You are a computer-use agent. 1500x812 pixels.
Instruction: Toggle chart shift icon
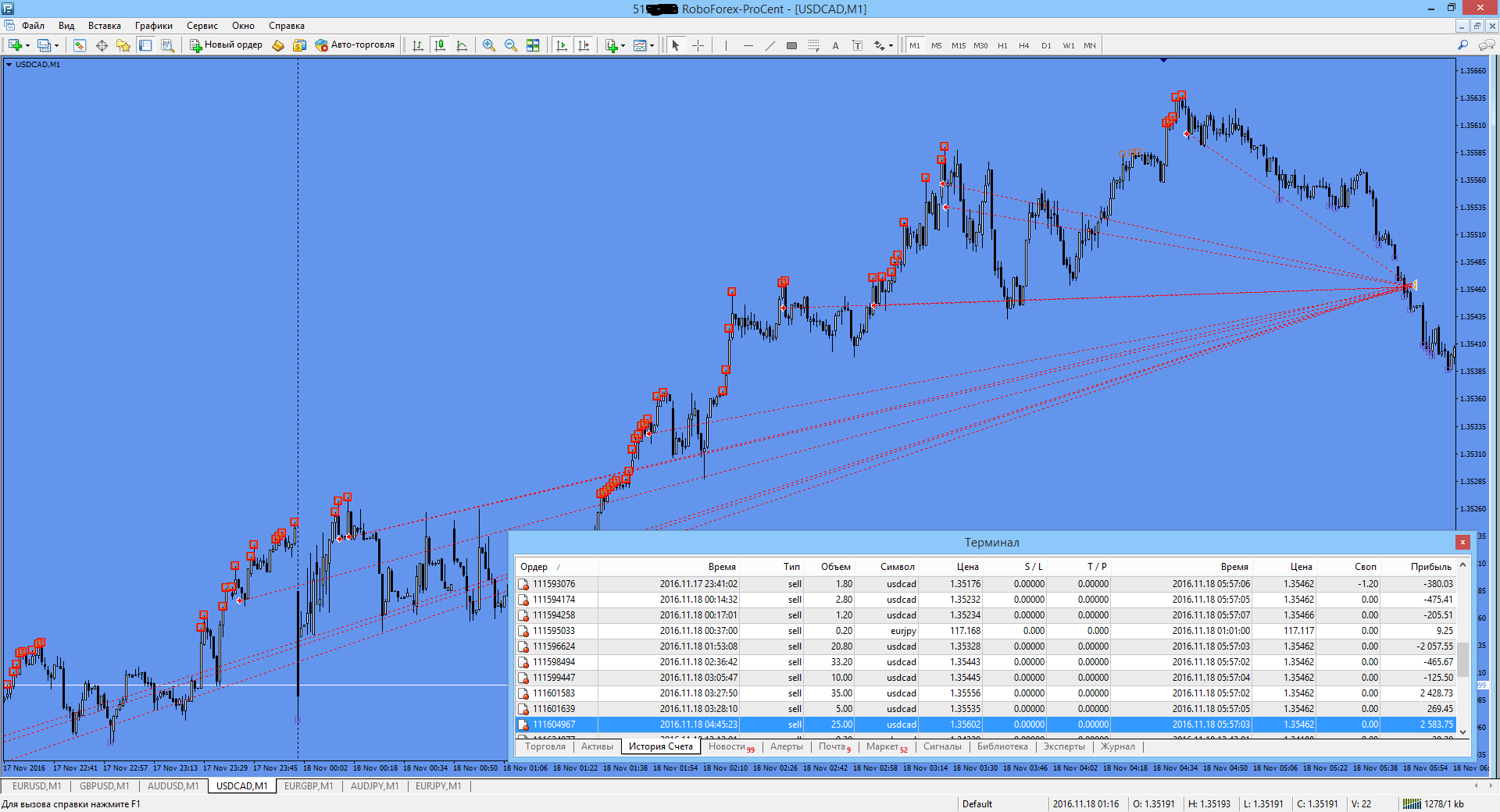(584, 45)
